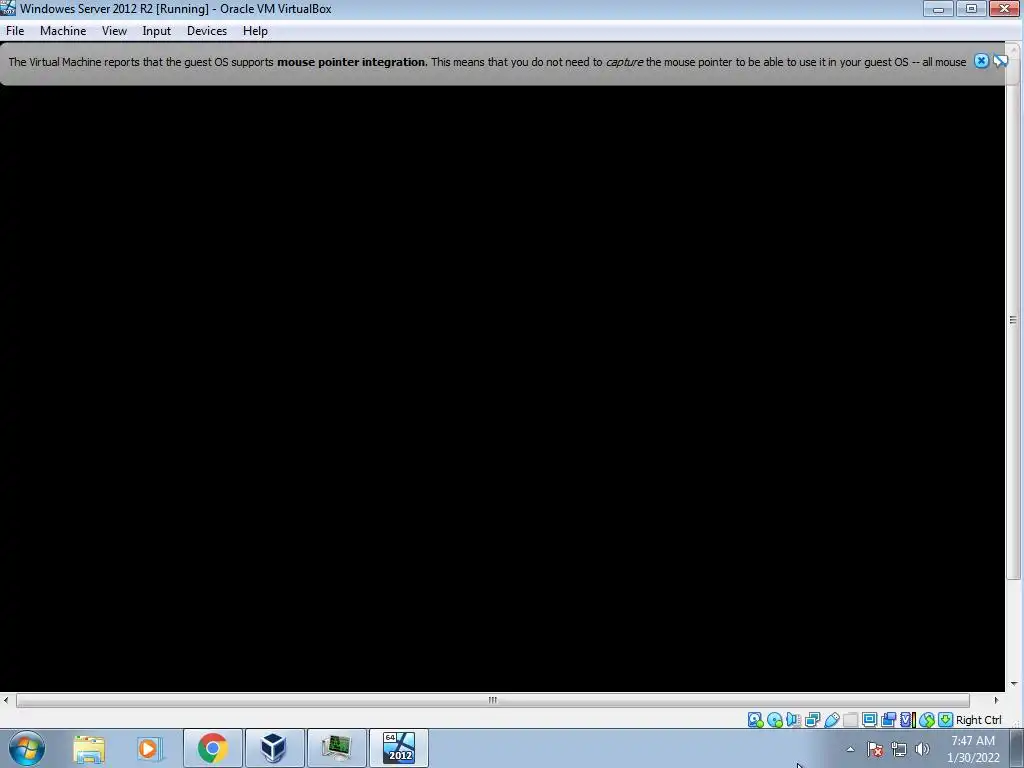
Task: Click the video capture indicator icon
Action: 888,720
